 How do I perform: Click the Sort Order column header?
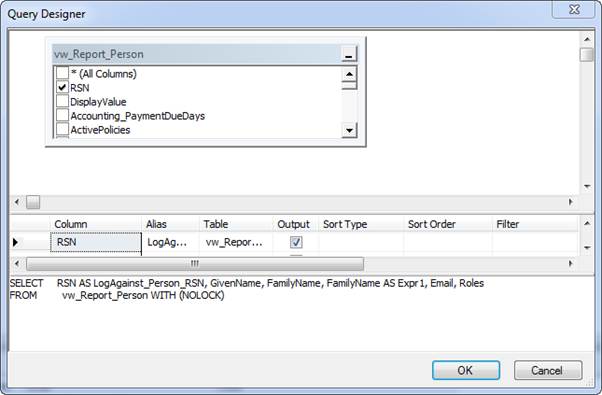448,224
